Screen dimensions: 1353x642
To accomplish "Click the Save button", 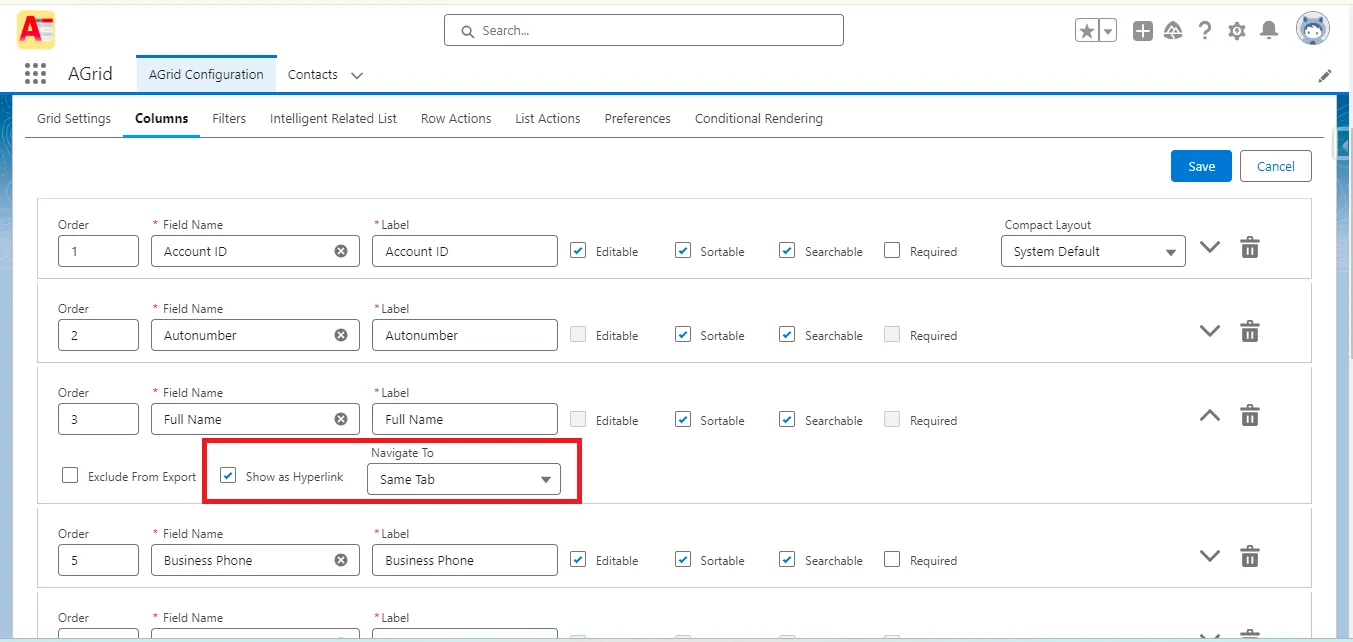I will pos(1200,166).
